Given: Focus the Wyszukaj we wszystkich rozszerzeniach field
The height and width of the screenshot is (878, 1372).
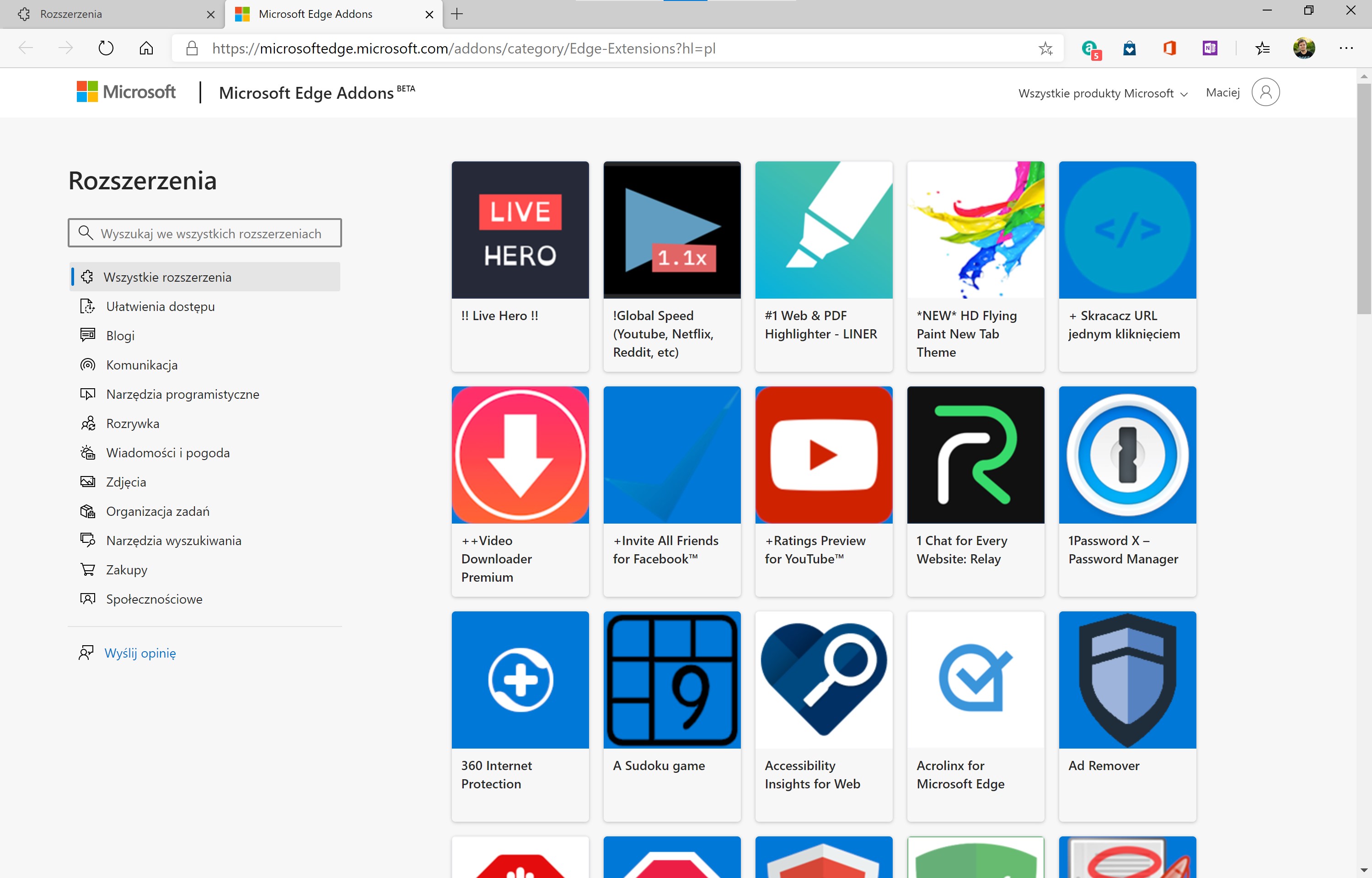Looking at the screenshot, I should [x=204, y=233].
